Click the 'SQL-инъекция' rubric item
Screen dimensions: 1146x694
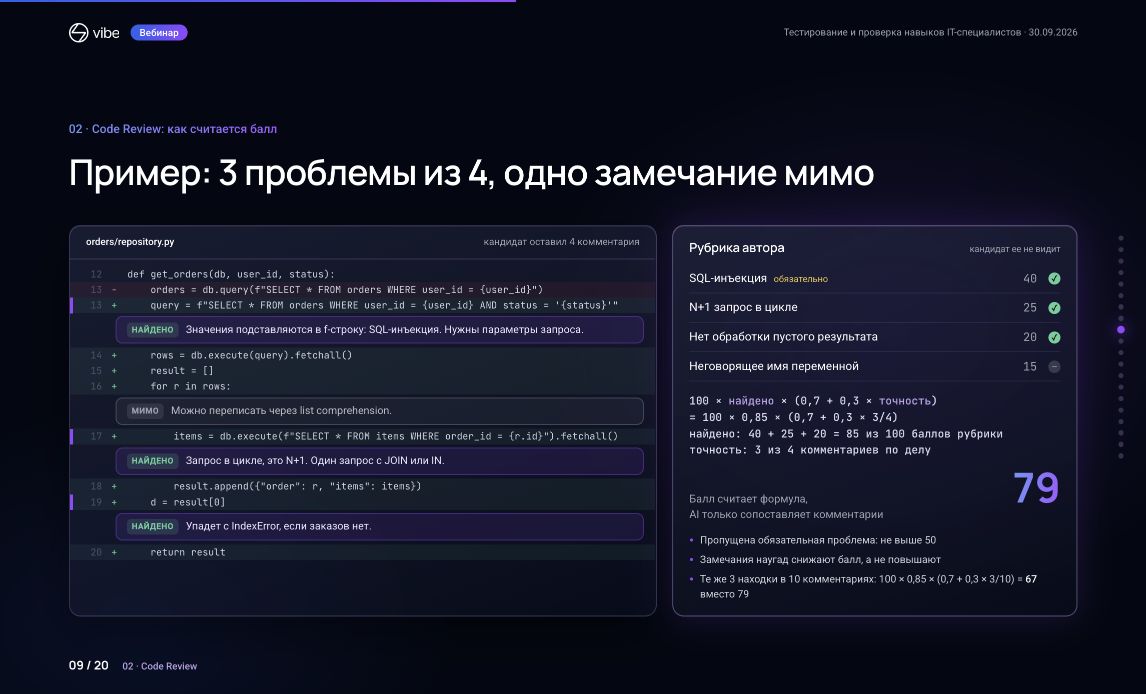click(728, 278)
